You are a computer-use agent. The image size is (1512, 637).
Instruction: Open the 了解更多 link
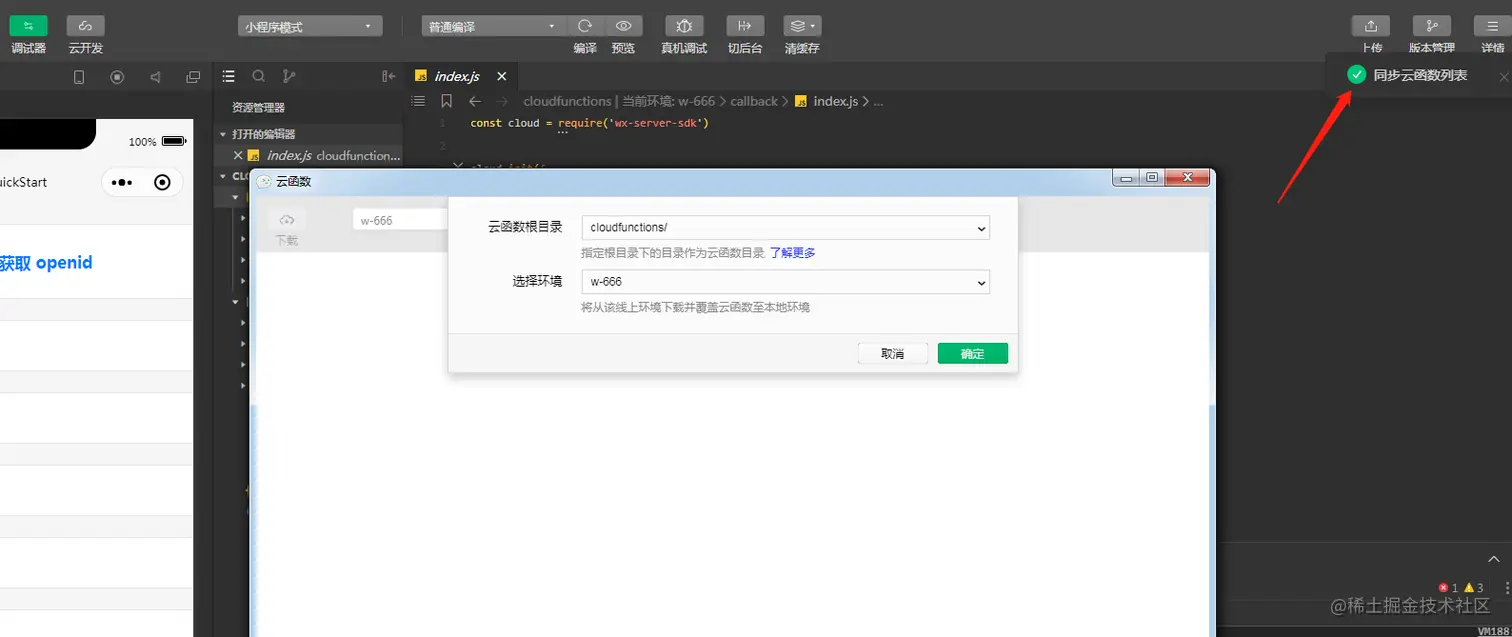point(792,253)
